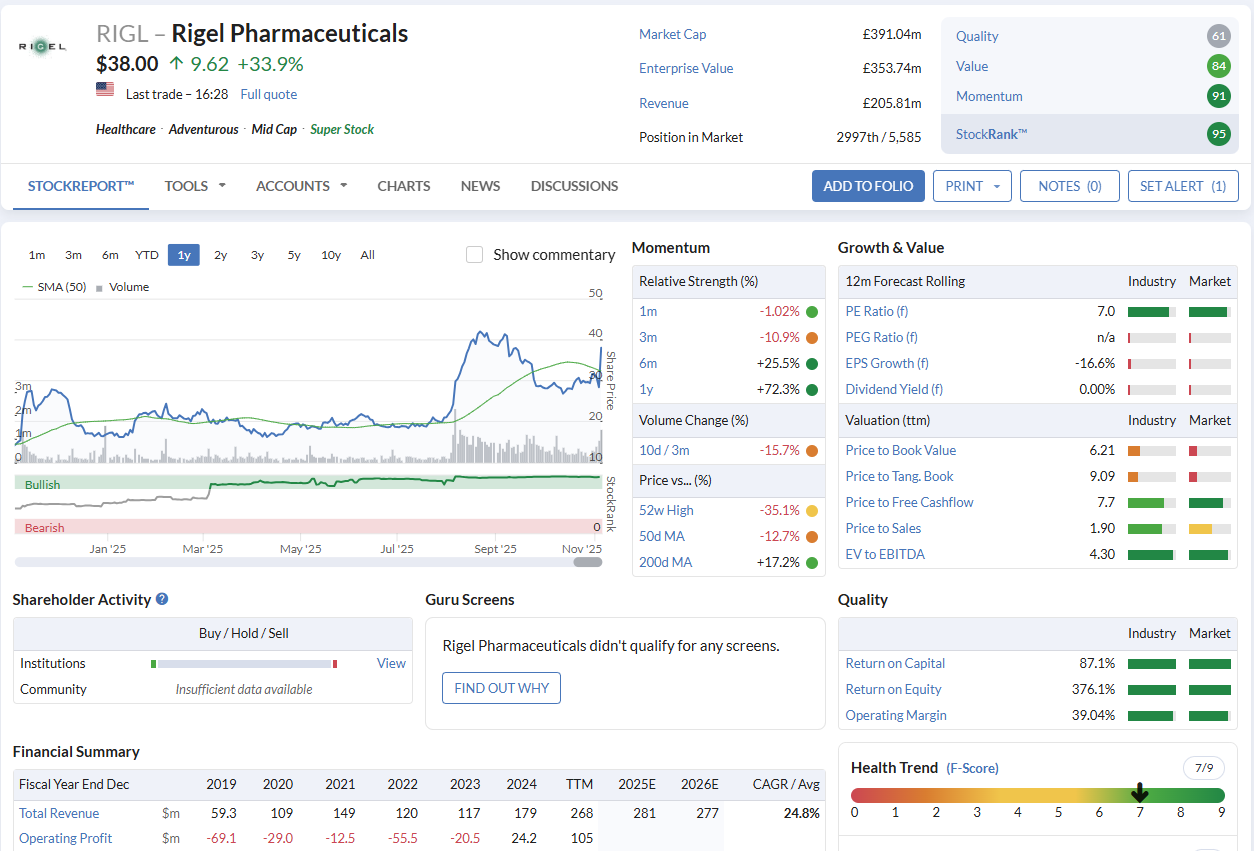Enable the Show commentary checkbox
Viewport: 1254px width, 851px height.
tap(475, 255)
